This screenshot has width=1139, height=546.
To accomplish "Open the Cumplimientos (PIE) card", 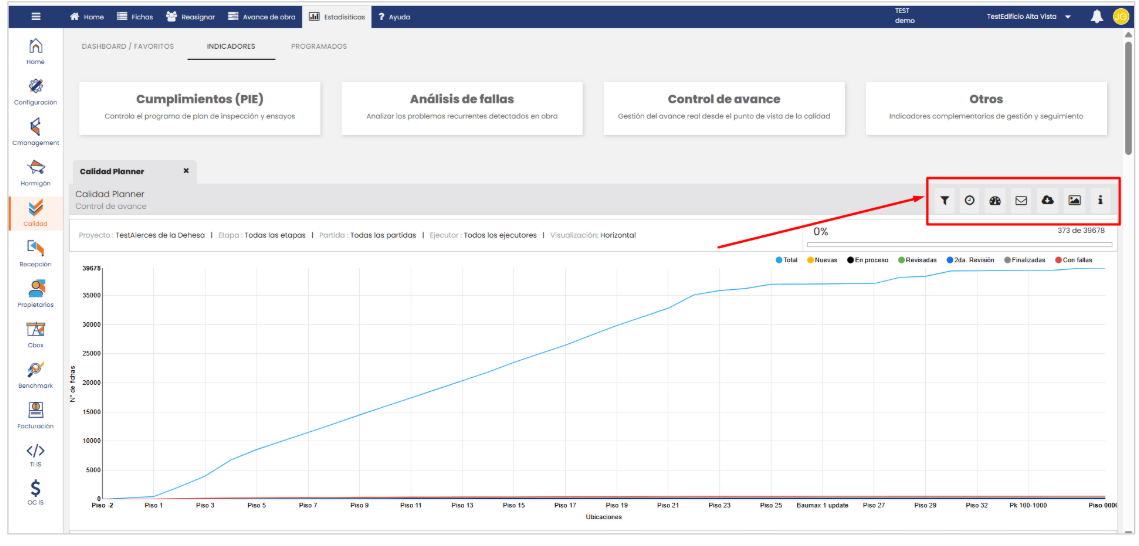I will [199, 107].
